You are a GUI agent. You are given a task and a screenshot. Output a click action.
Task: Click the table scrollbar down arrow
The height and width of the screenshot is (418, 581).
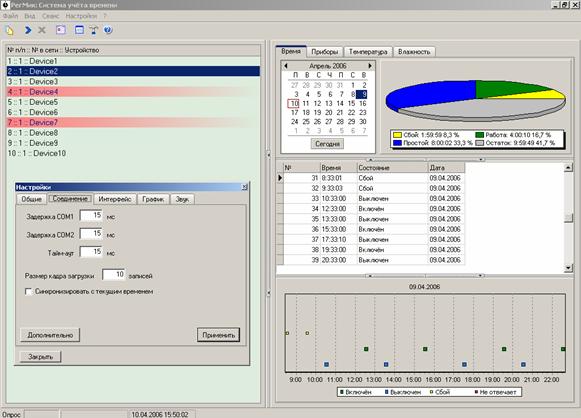pos(568,268)
